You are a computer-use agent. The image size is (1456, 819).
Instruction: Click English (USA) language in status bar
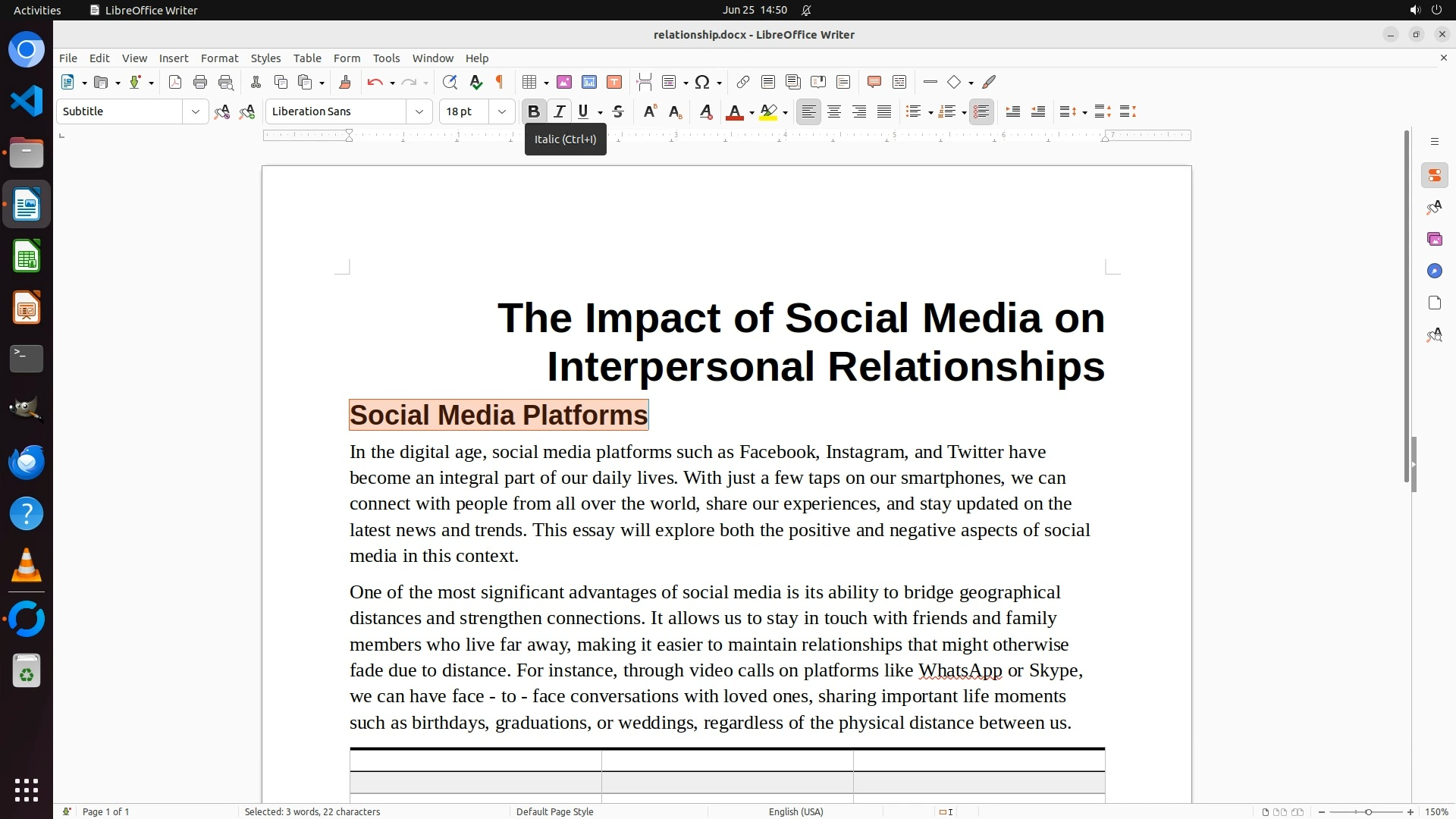coord(795,811)
